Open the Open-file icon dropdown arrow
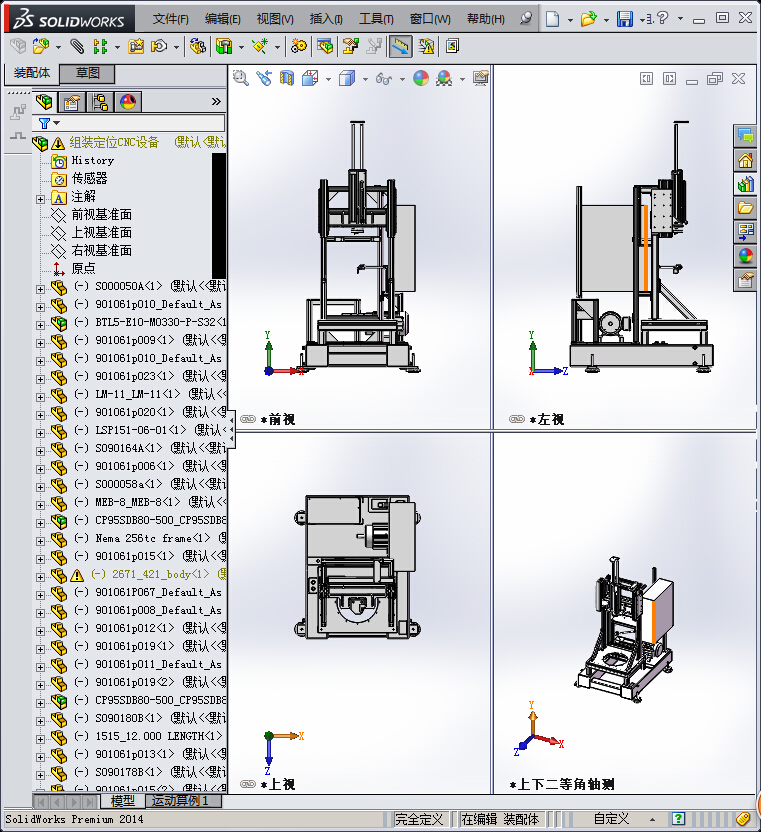761x832 pixels. point(606,20)
